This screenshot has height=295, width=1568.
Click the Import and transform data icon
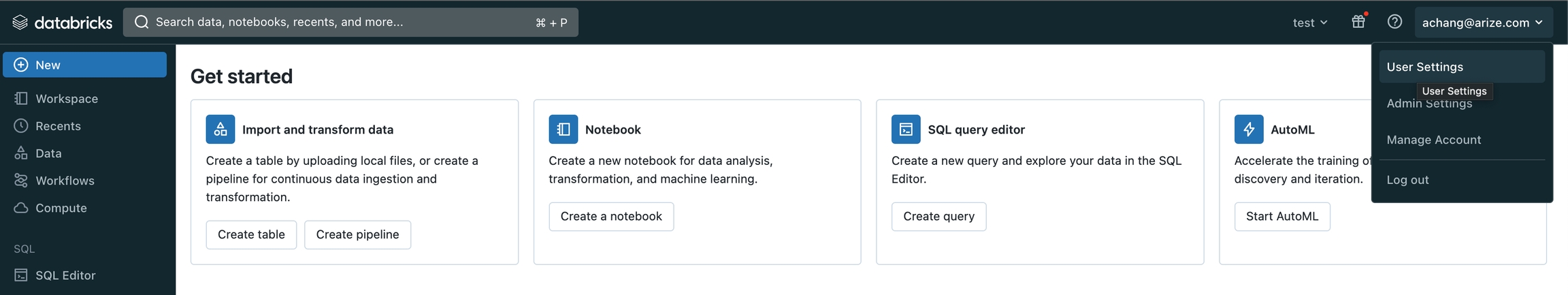tap(220, 129)
